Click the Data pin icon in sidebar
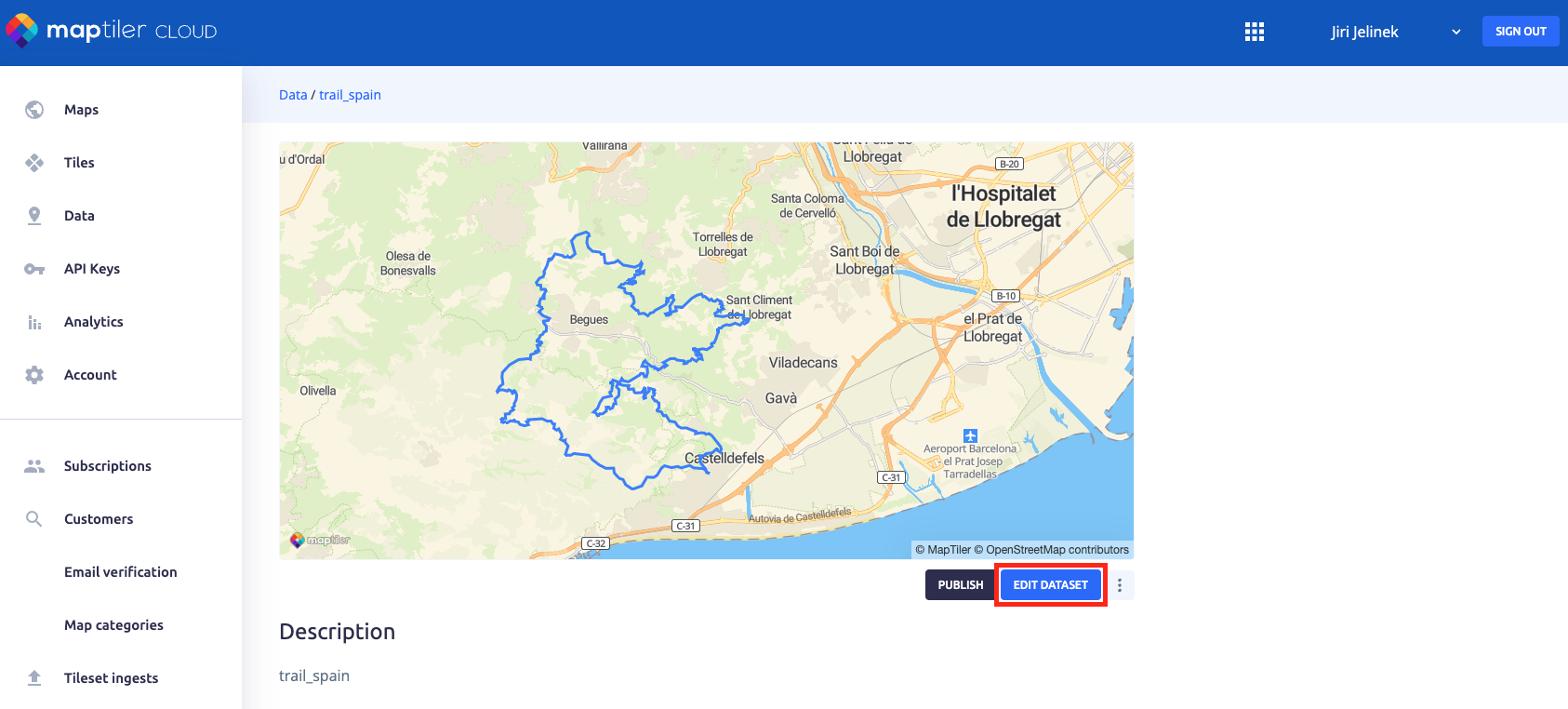Viewport: 1568px width, 709px height. (34, 216)
